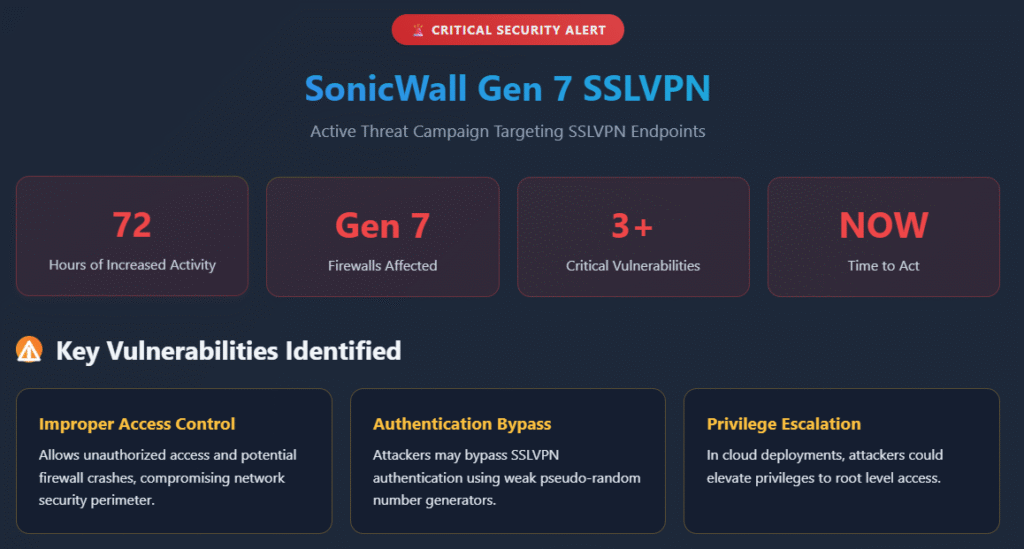1024x549 pixels.
Task: Click the Active Threat Campaign subtitle text
Action: [x=507, y=131]
